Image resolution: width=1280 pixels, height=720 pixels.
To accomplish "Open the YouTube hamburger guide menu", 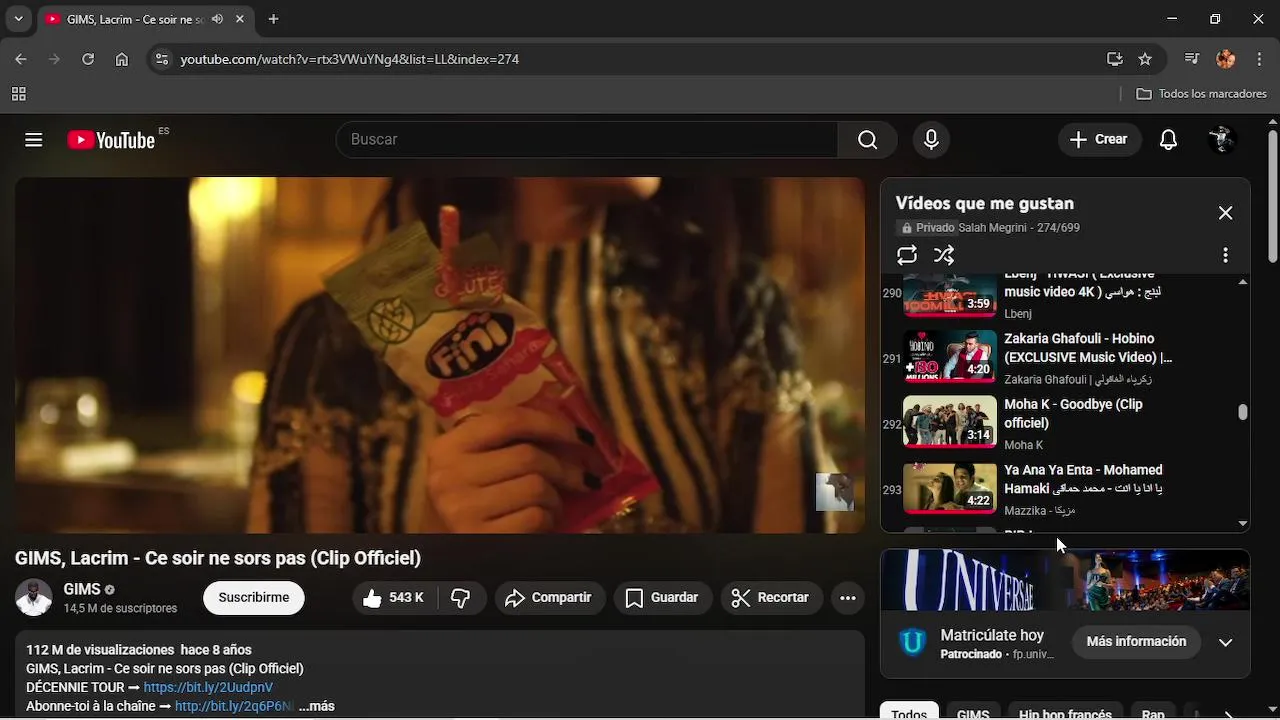I will pos(34,140).
